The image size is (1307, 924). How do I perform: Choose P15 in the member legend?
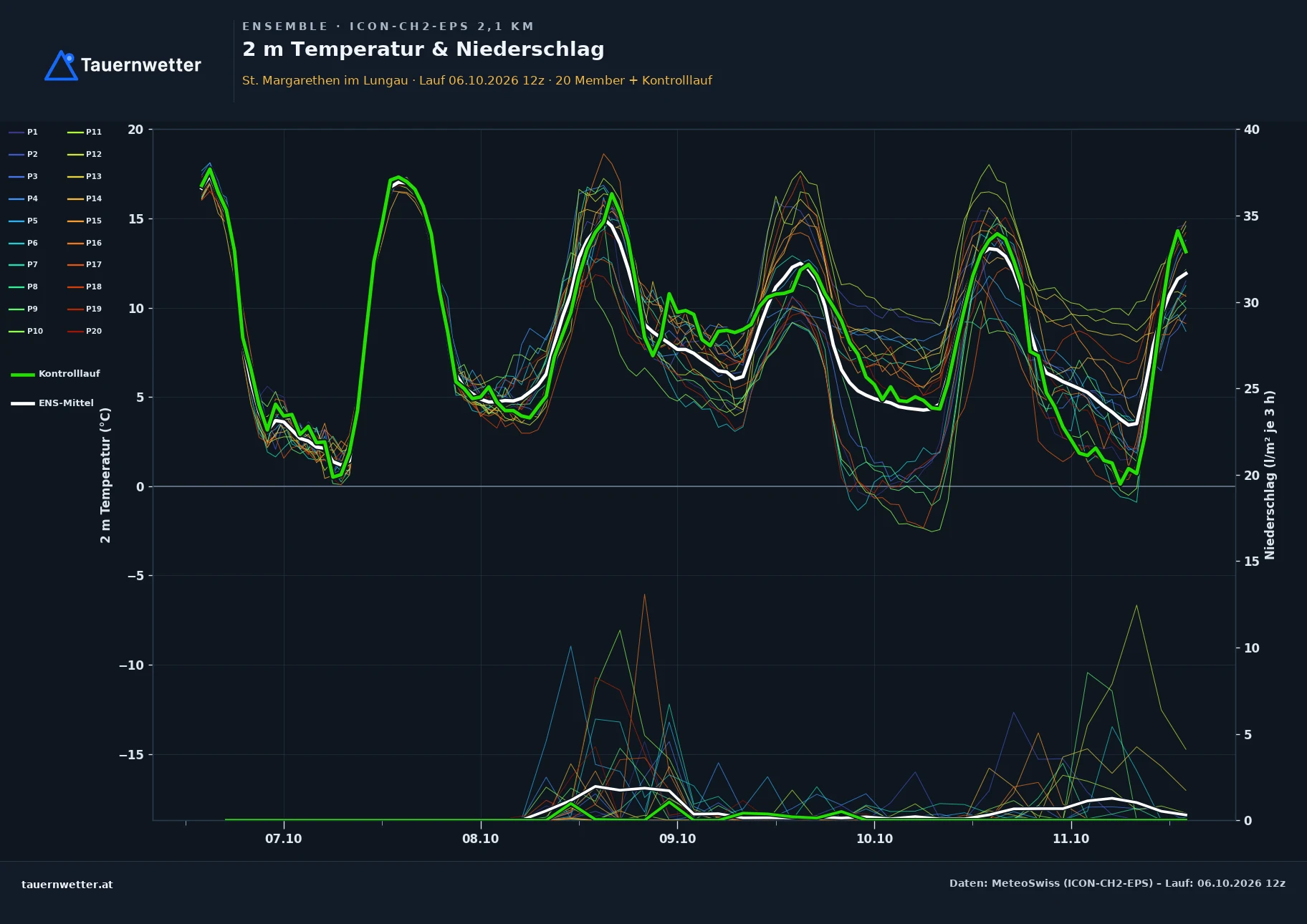point(85,221)
